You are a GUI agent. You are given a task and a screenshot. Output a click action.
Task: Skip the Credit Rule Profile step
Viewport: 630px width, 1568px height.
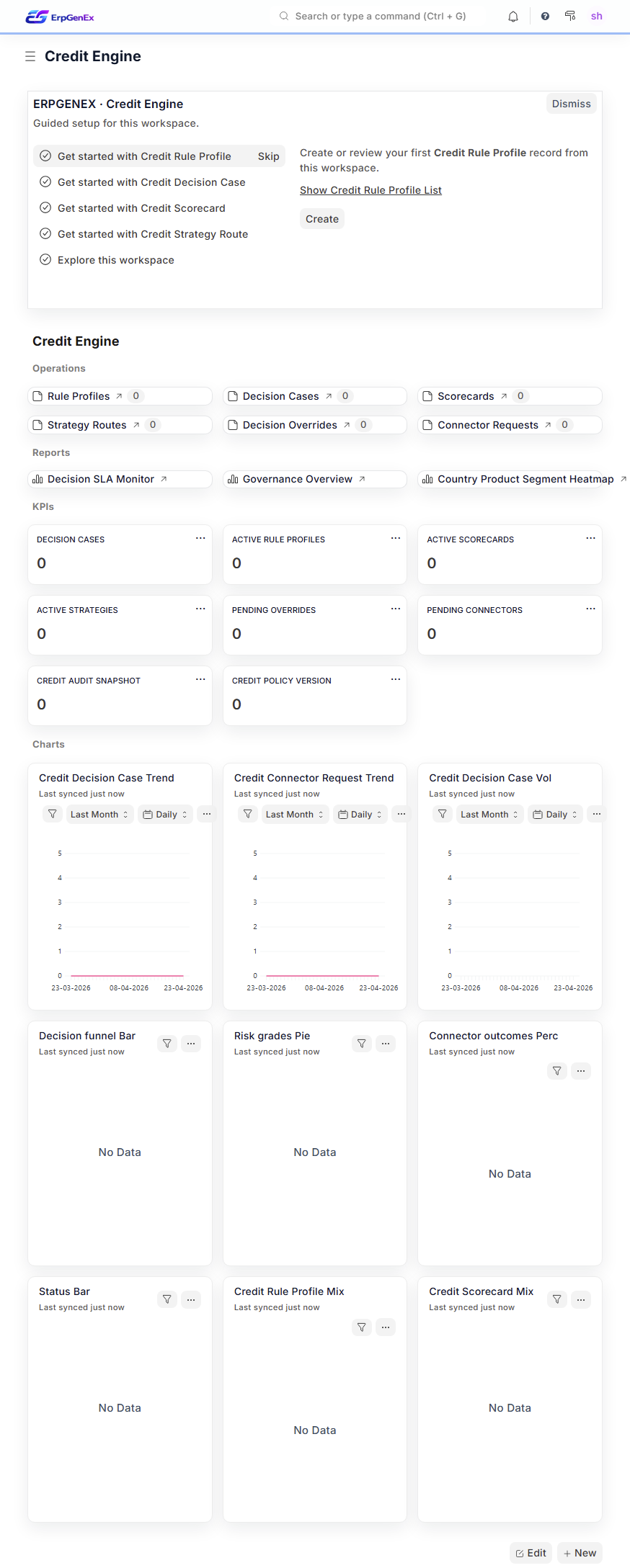(x=268, y=156)
